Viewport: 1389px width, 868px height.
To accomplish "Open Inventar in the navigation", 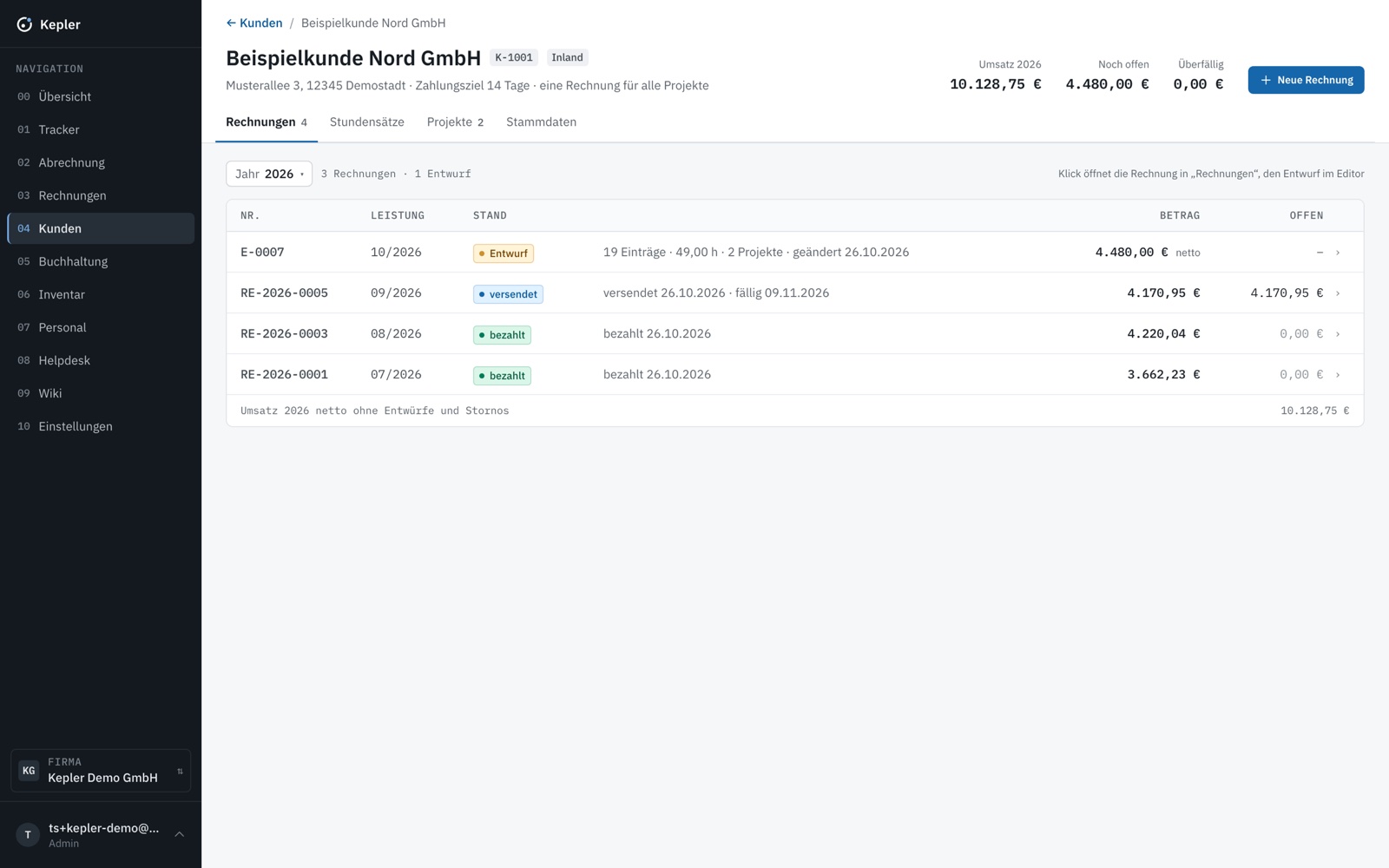I will click(101, 294).
